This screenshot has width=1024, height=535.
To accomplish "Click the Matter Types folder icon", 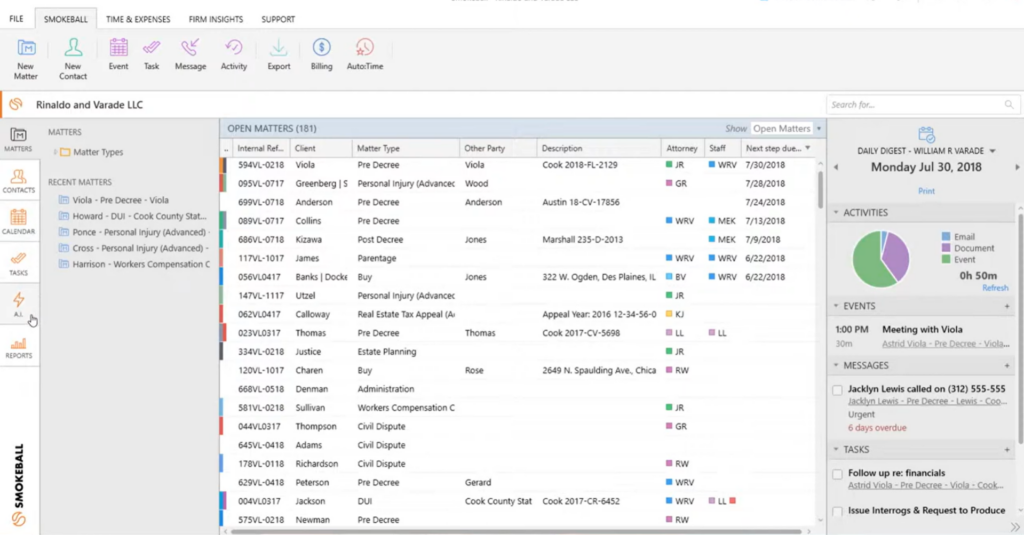I will pos(65,152).
